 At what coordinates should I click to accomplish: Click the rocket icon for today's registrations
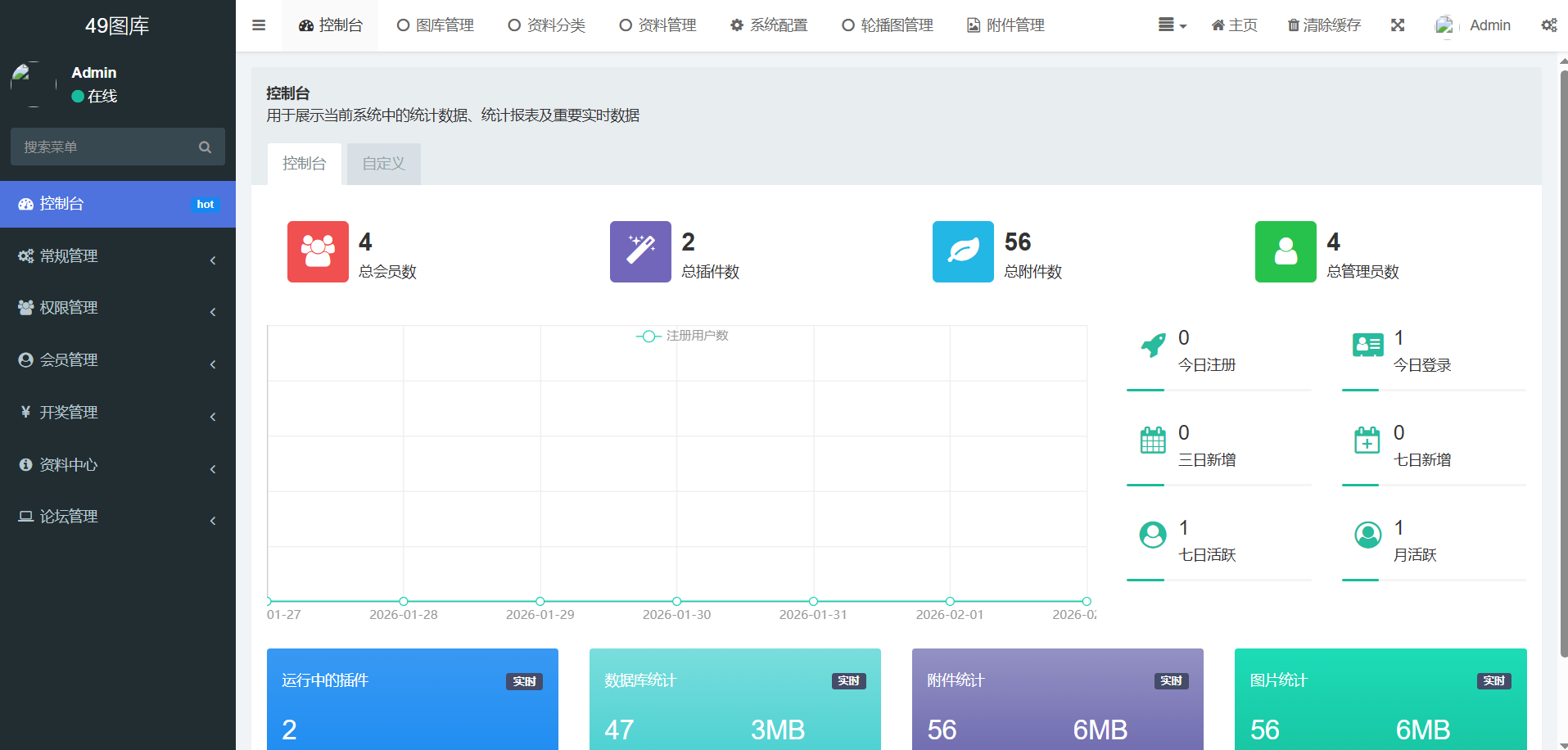pyautogui.click(x=1153, y=346)
